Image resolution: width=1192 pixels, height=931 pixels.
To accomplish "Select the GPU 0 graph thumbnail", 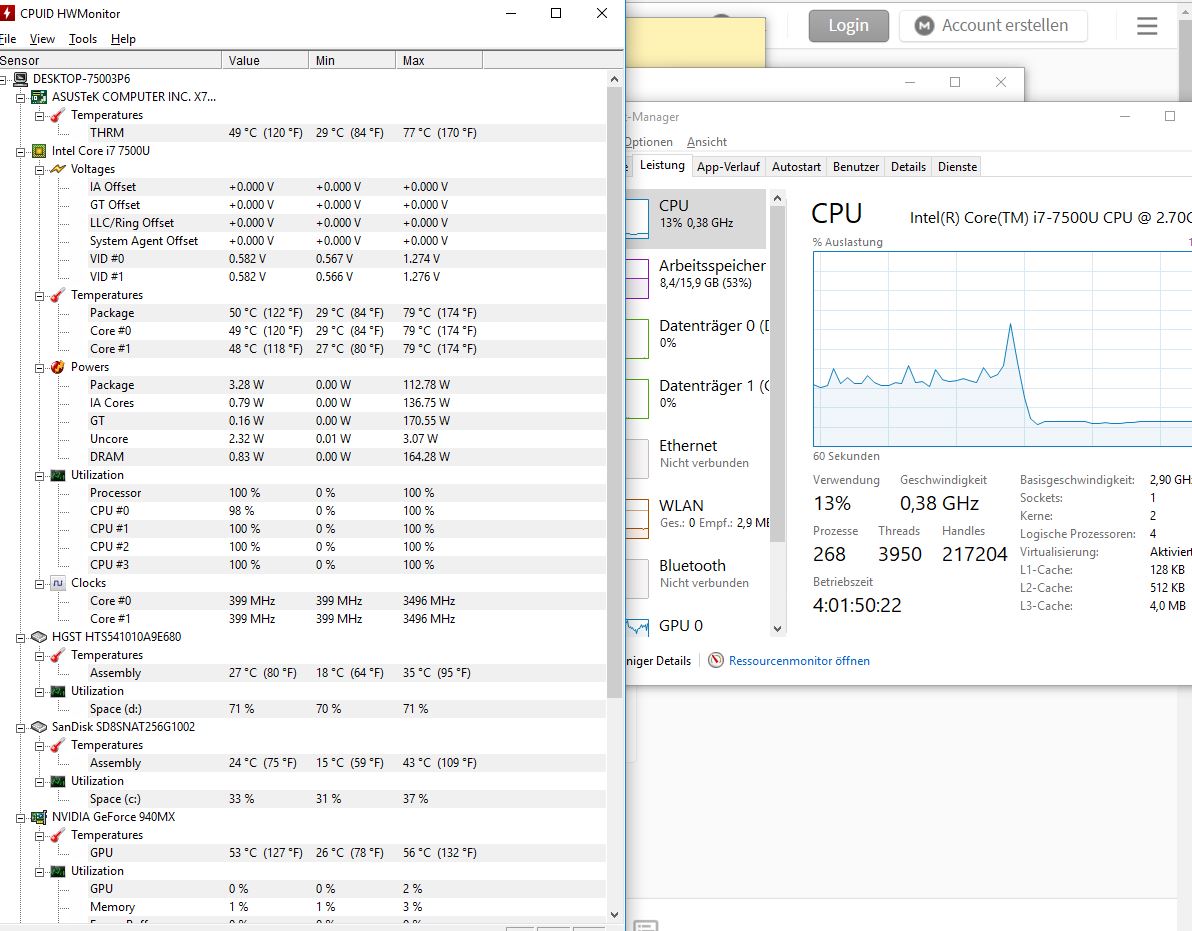I will pyautogui.click(x=637, y=627).
